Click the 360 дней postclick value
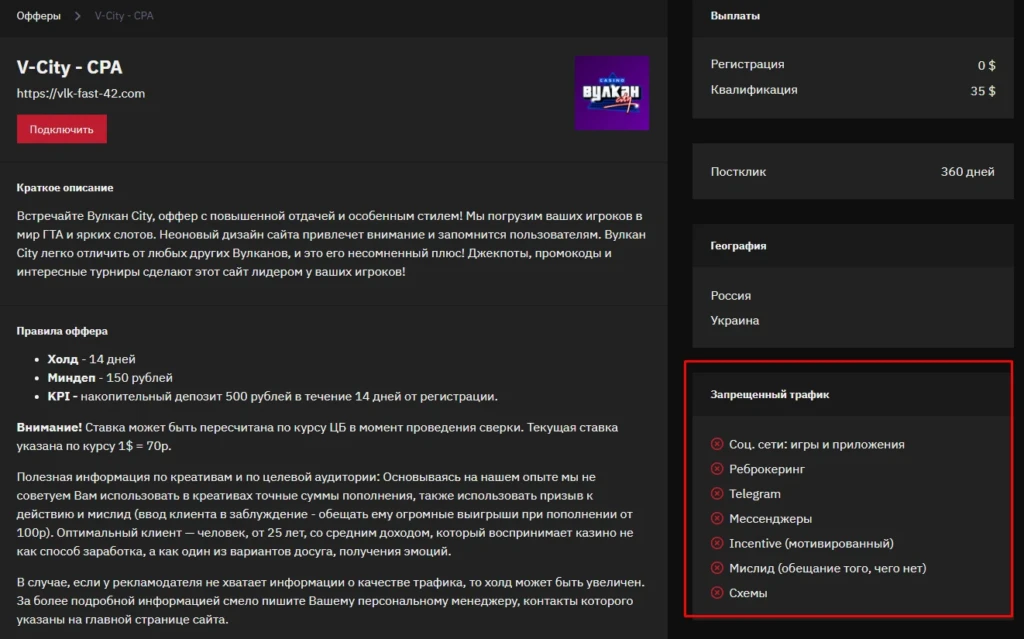The height and width of the screenshot is (639, 1024). [x=968, y=172]
